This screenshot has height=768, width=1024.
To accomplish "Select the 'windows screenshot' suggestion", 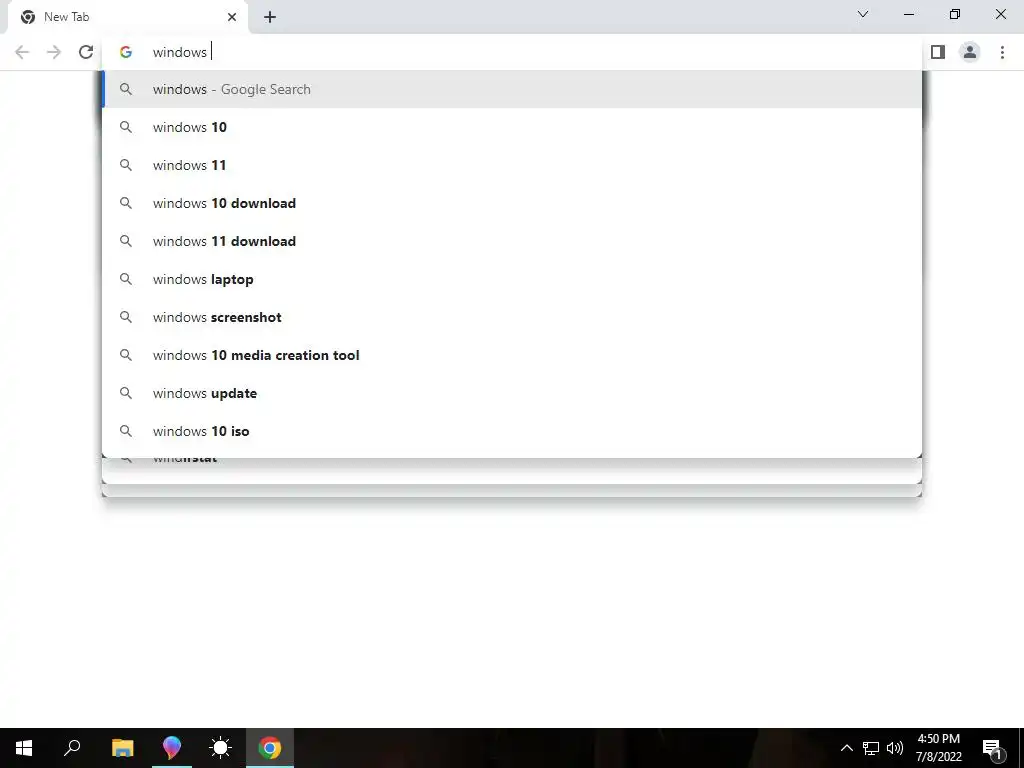I will [512, 317].
